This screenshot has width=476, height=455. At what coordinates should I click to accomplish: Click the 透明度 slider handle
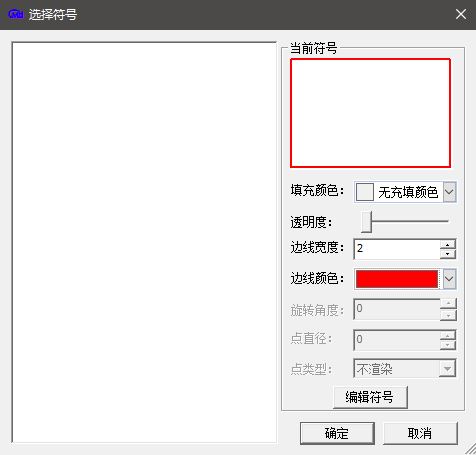point(366,221)
